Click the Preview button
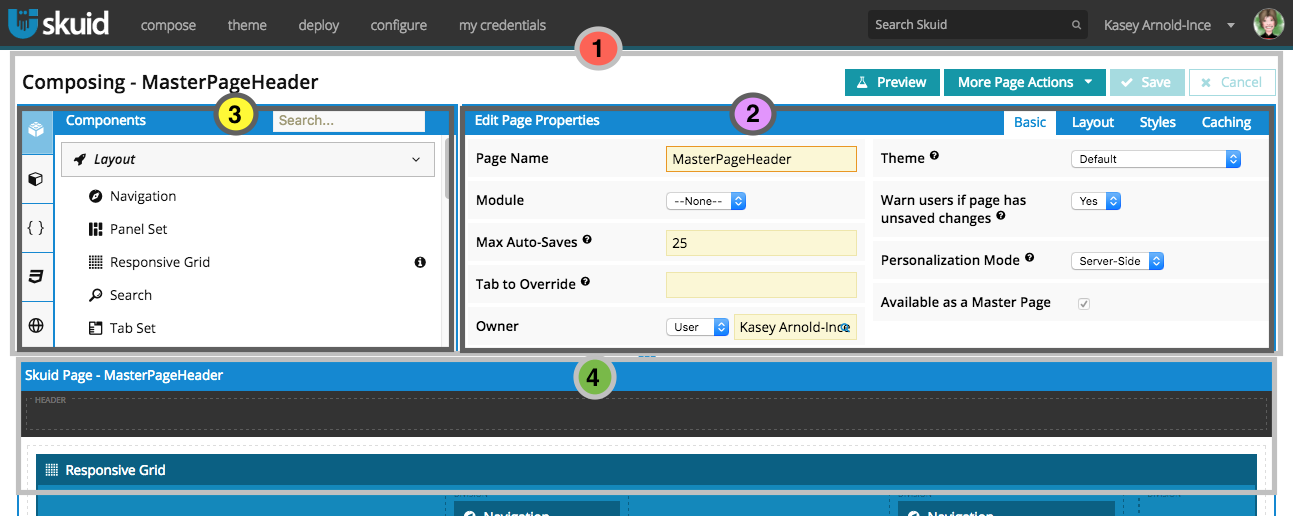 point(892,82)
